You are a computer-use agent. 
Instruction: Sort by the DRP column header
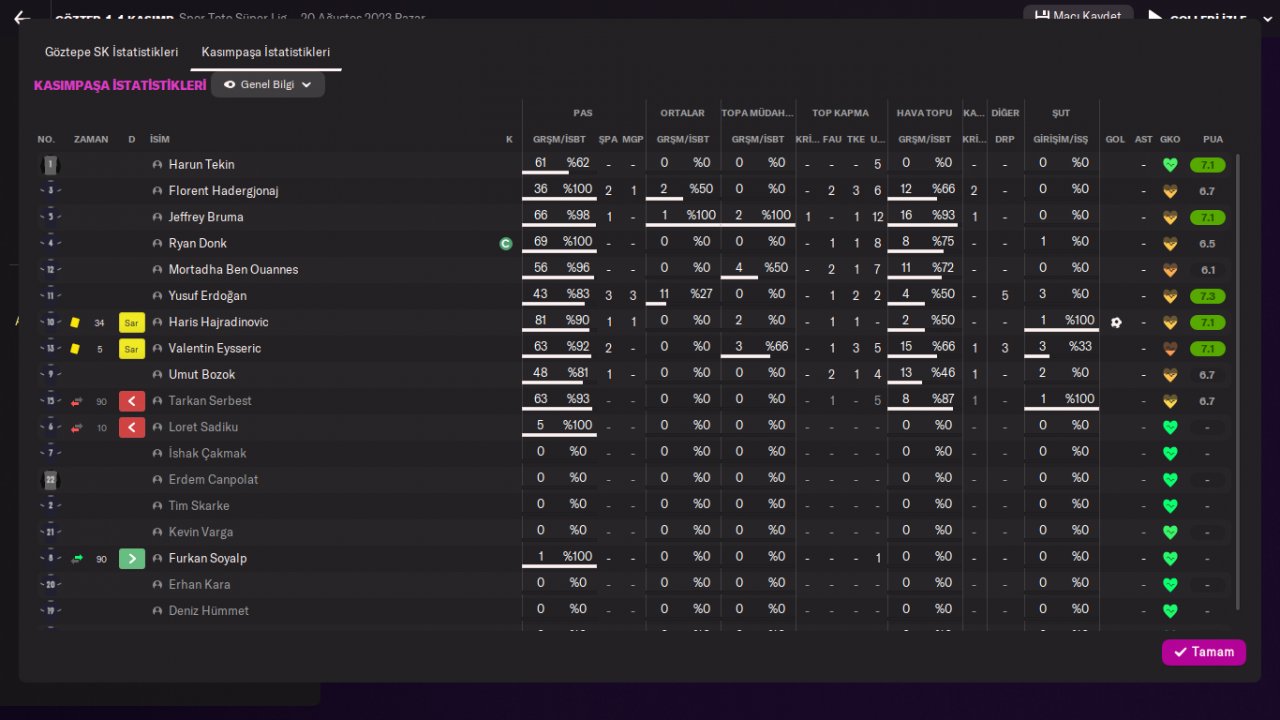click(x=1005, y=139)
